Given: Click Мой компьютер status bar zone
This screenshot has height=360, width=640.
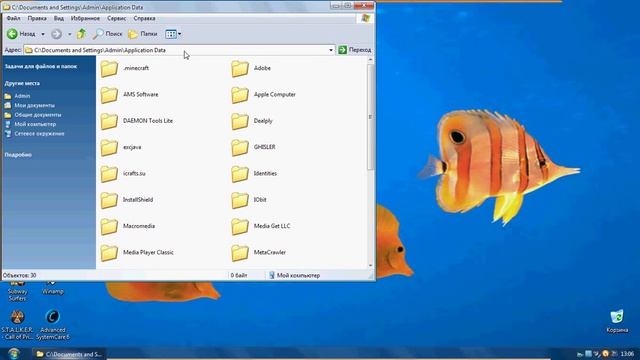Looking at the screenshot, I should 295,276.
